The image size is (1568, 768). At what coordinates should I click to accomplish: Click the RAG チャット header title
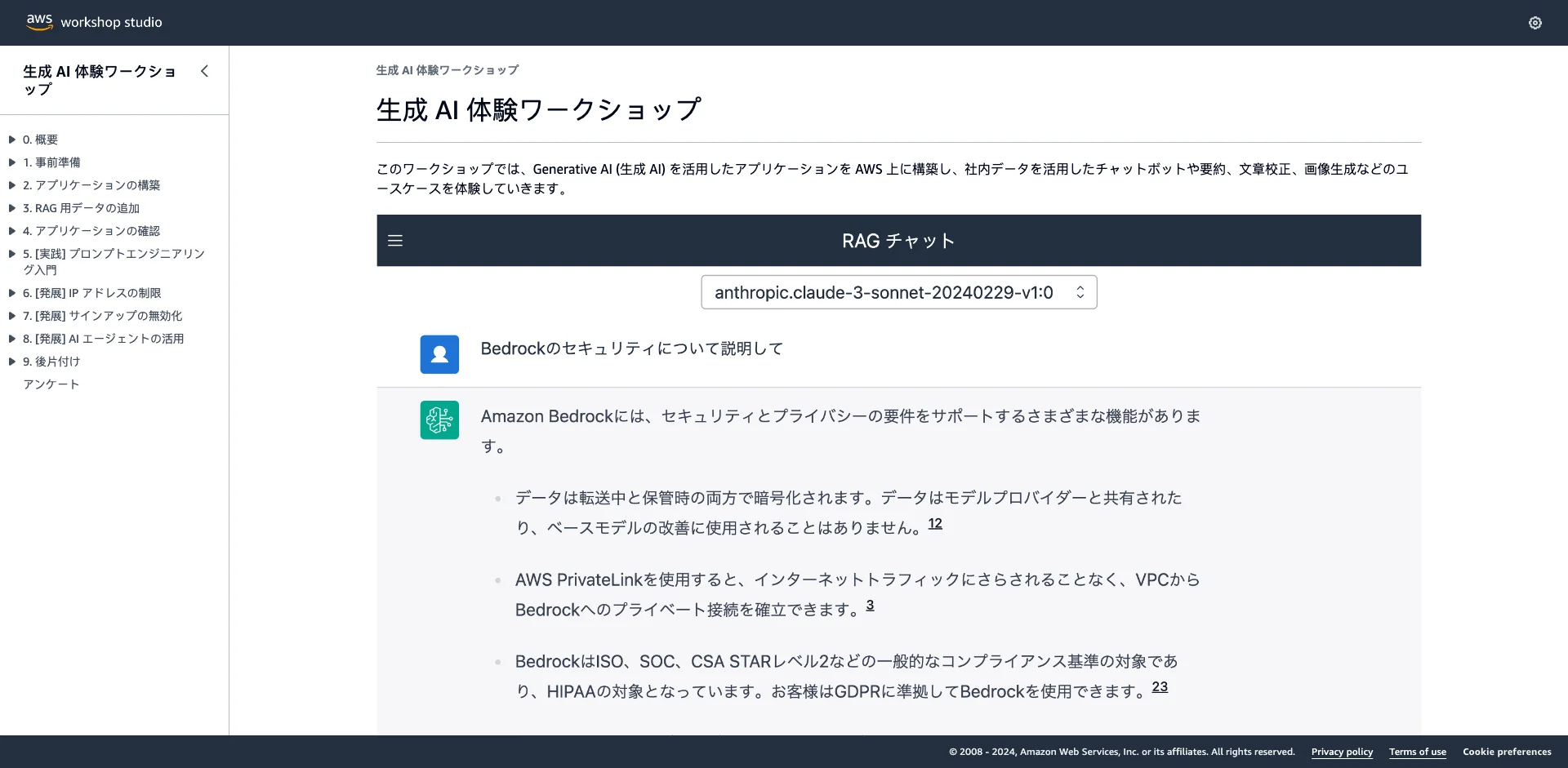click(898, 241)
